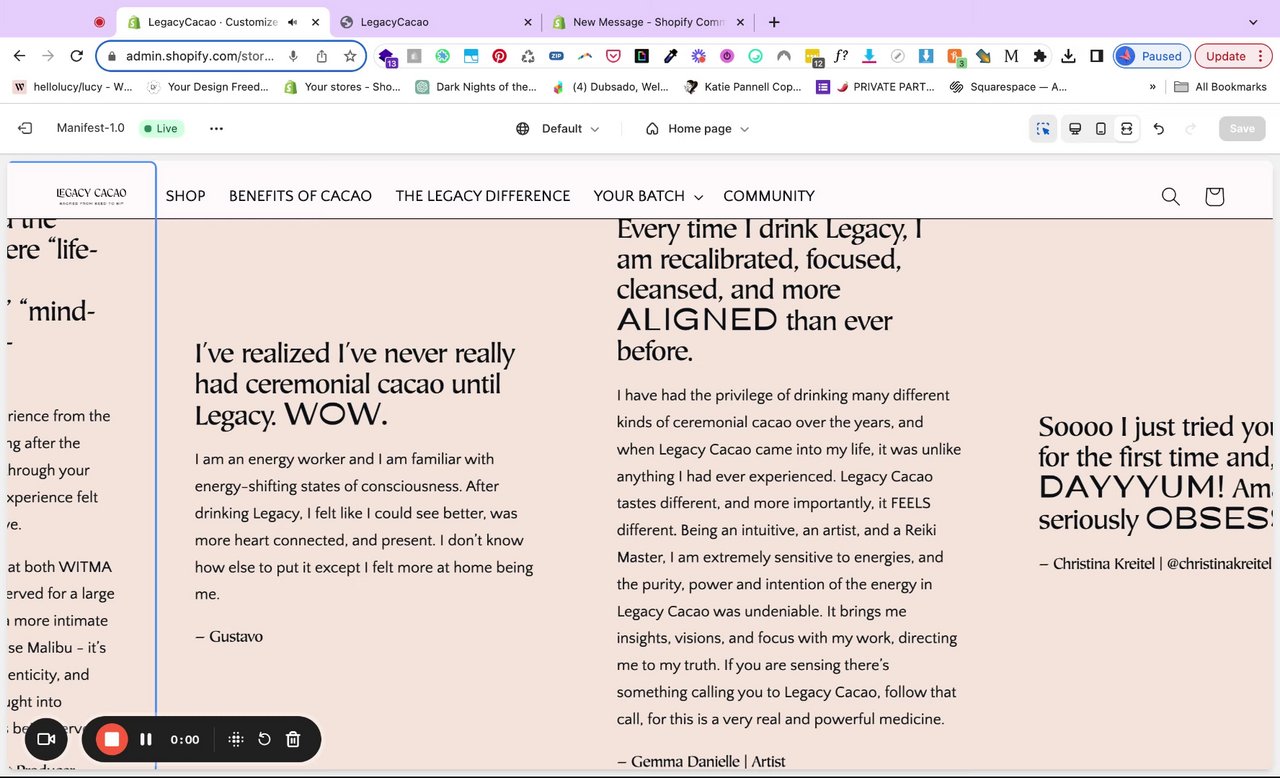
Task: Expand the YOUR BATCH dropdown
Action: (648, 196)
